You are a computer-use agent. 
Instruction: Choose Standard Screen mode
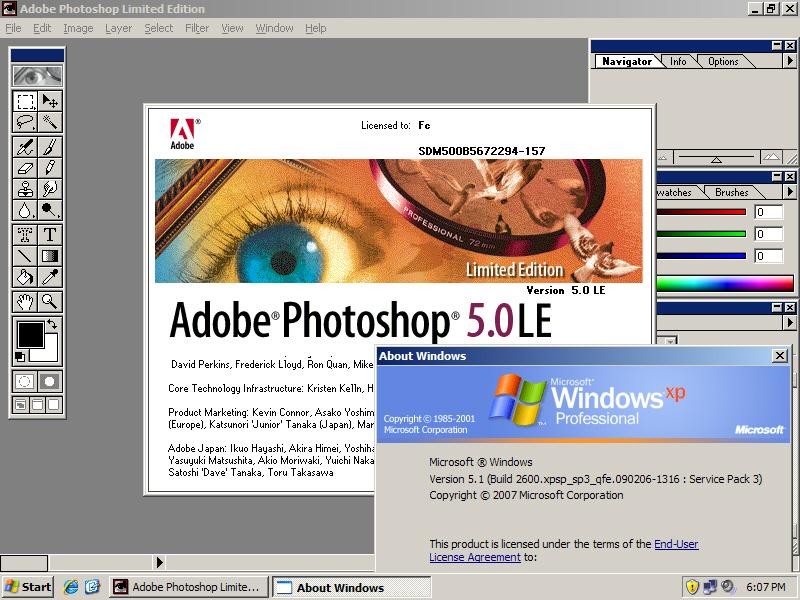click(x=20, y=405)
